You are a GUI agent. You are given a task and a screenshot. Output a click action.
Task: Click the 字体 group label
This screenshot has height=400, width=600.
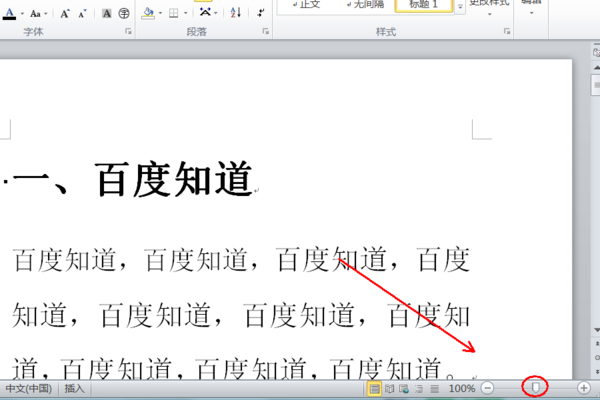[33, 32]
